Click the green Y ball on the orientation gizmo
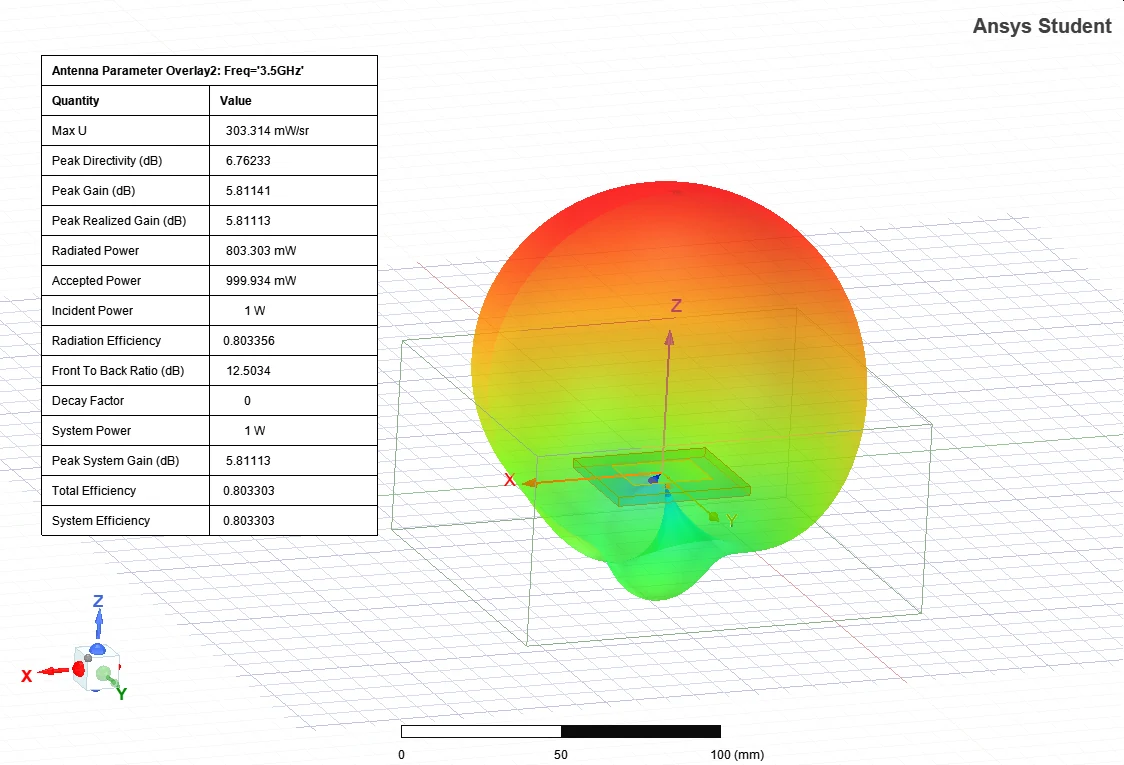The height and width of the screenshot is (765, 1124). pyautogui.click(x=104, y=673)
